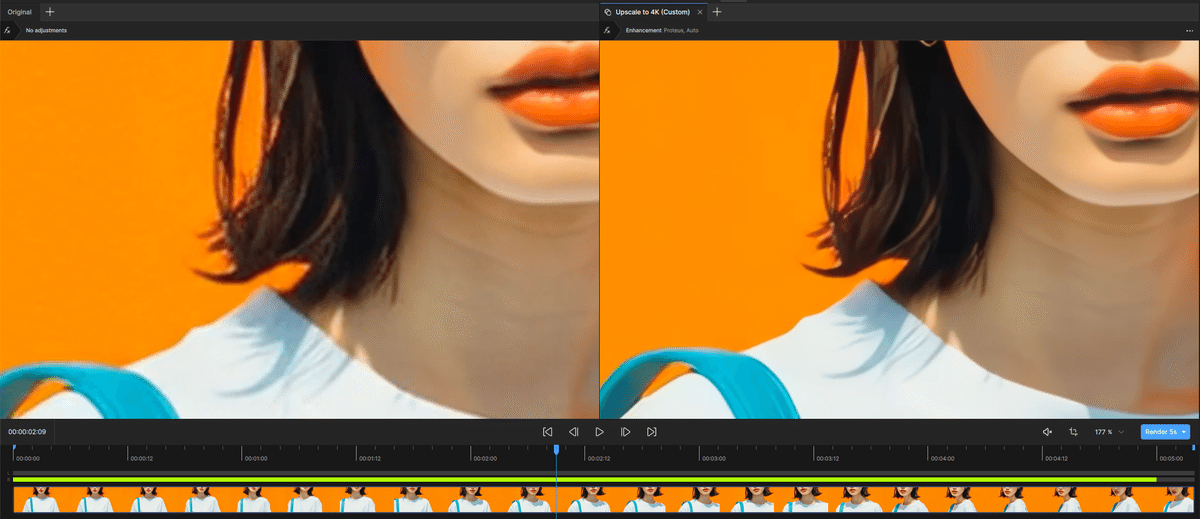The image size is (1200, 519).
Task: Open the 177% zoom level dropdown
Action: click(1109, 432)
